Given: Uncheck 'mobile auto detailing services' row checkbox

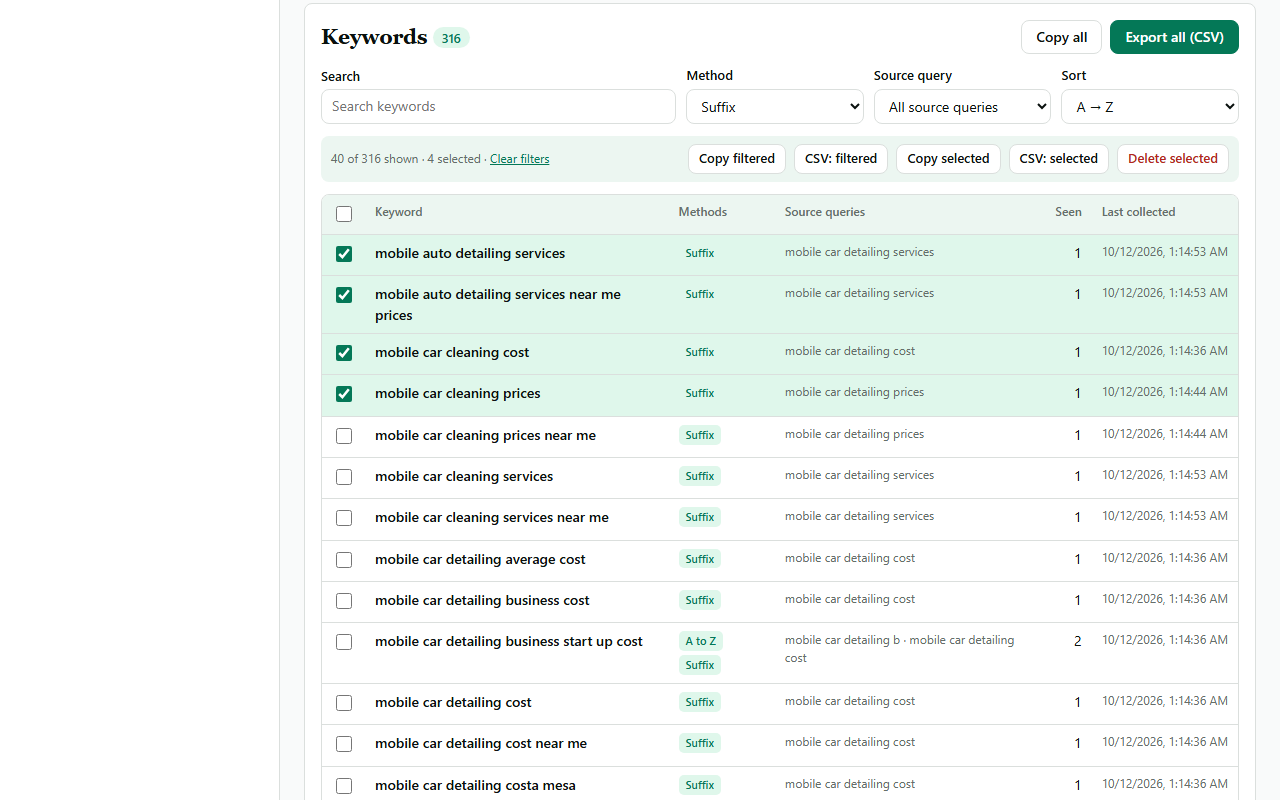Looking at the screenshot, I should click(x=344, y=254).
